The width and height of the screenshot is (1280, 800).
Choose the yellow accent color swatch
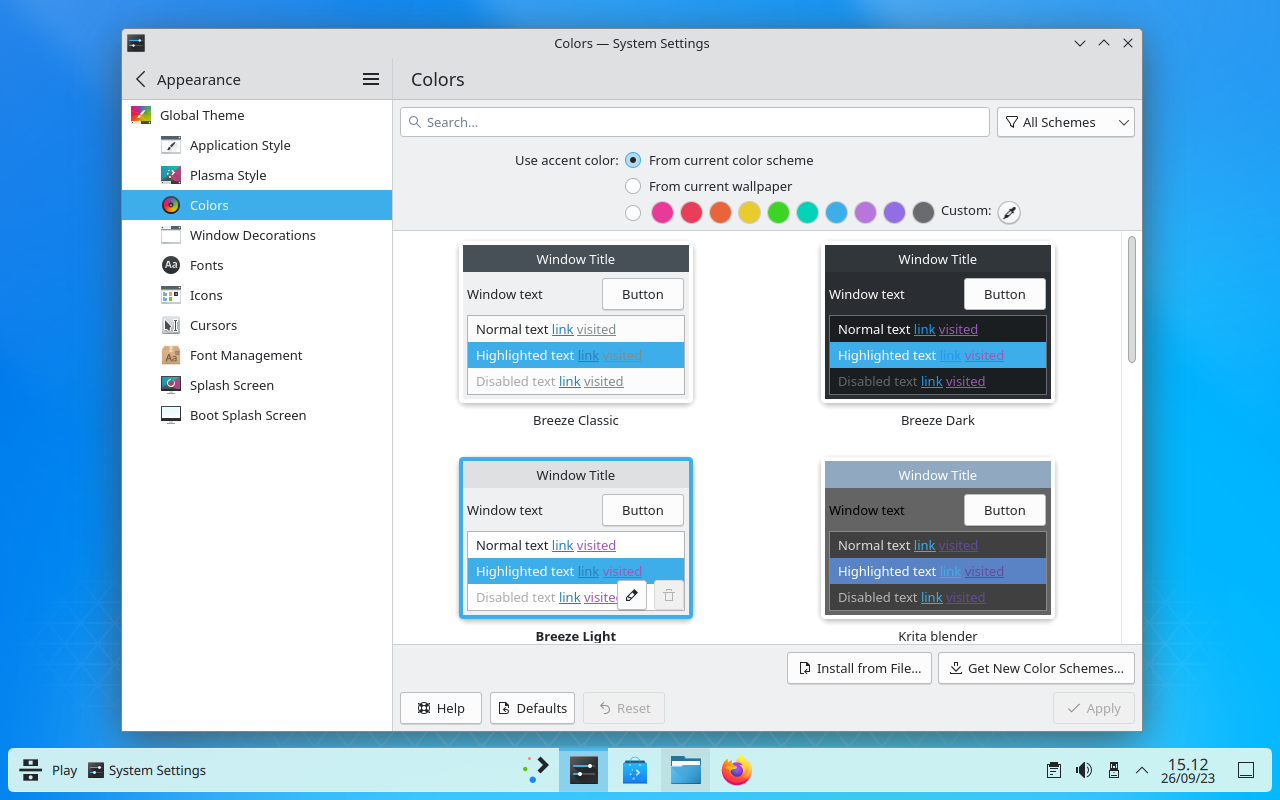(x=749, y=212)
